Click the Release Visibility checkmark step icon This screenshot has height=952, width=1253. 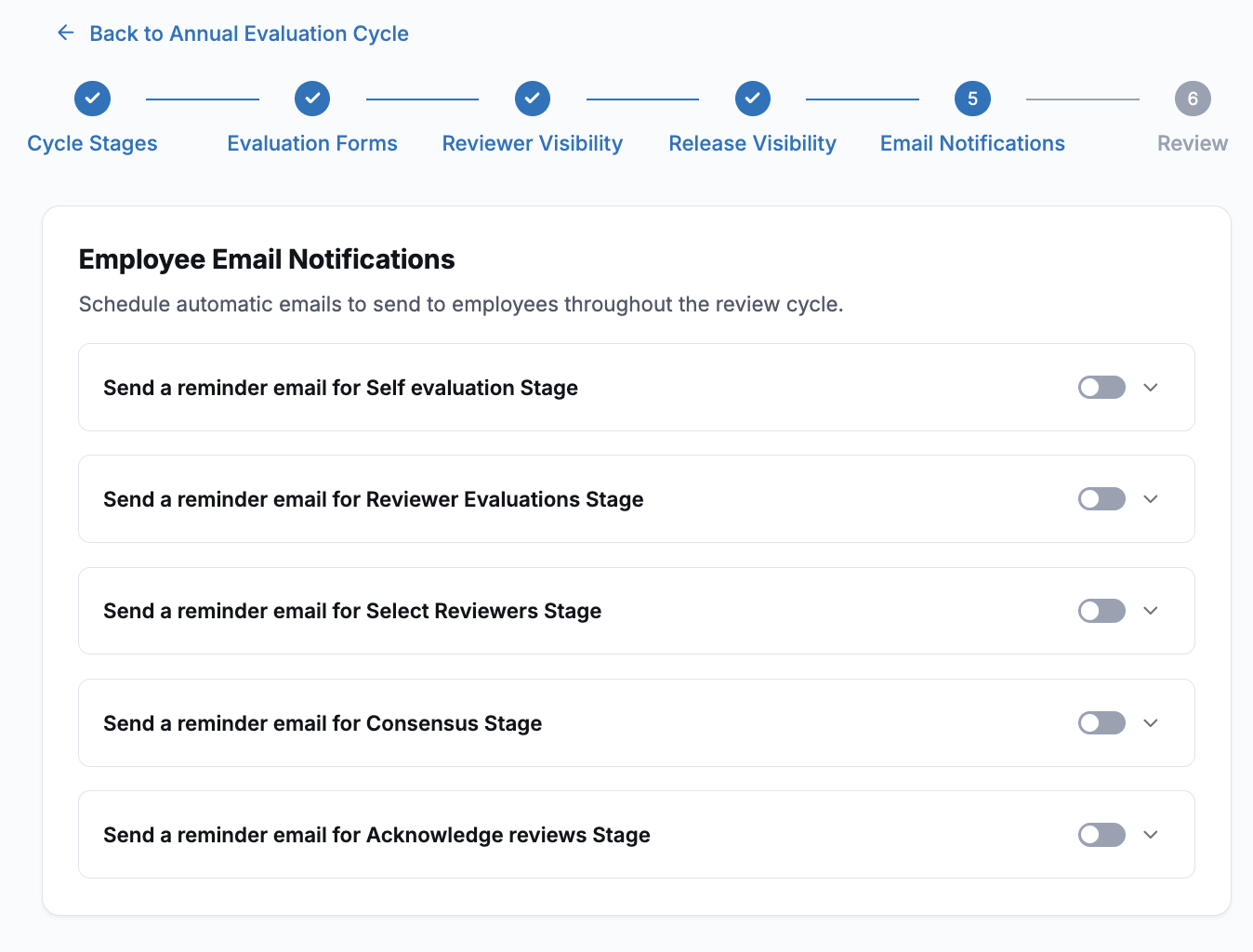(753, 99)
